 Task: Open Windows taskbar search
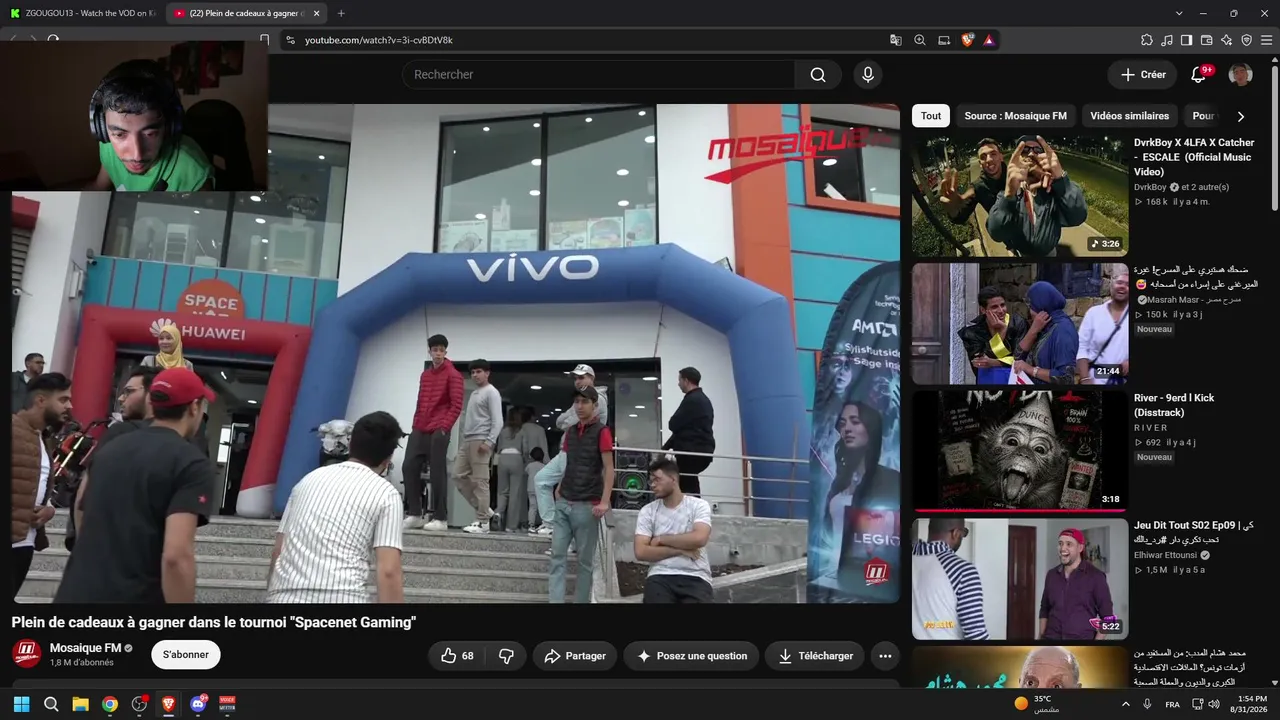point(51,704)
